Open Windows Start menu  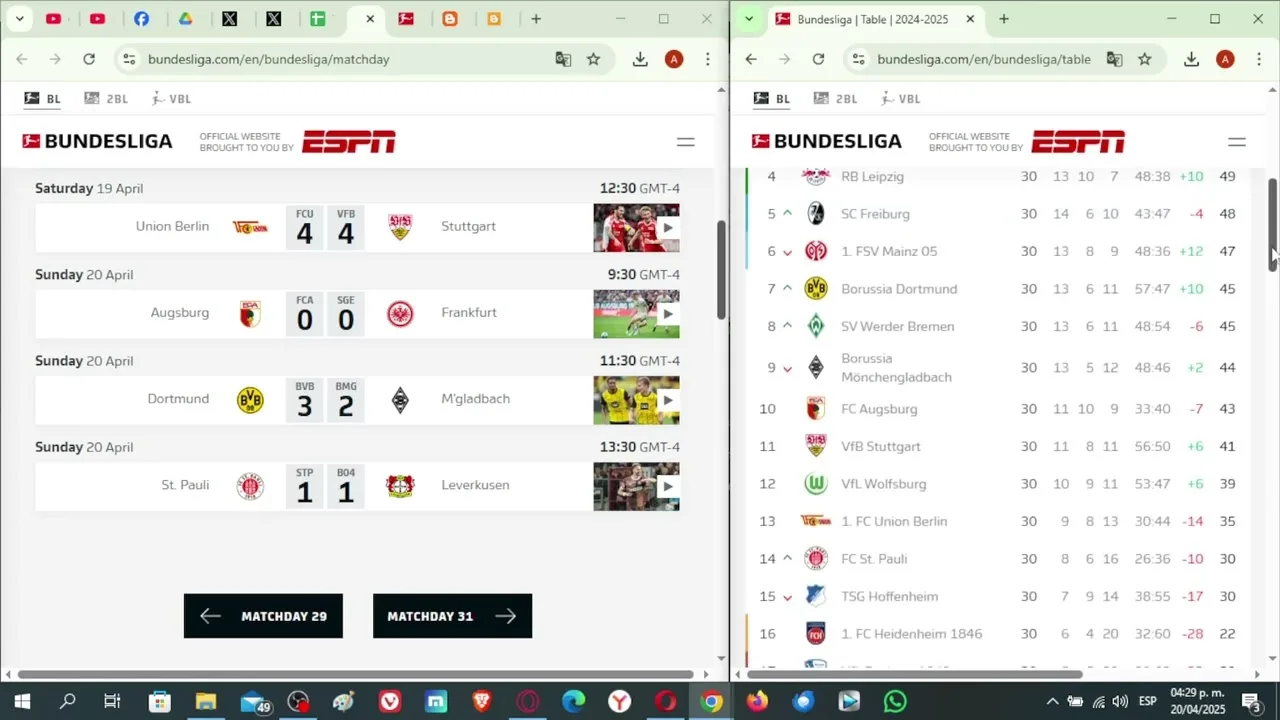click(22, 701)
